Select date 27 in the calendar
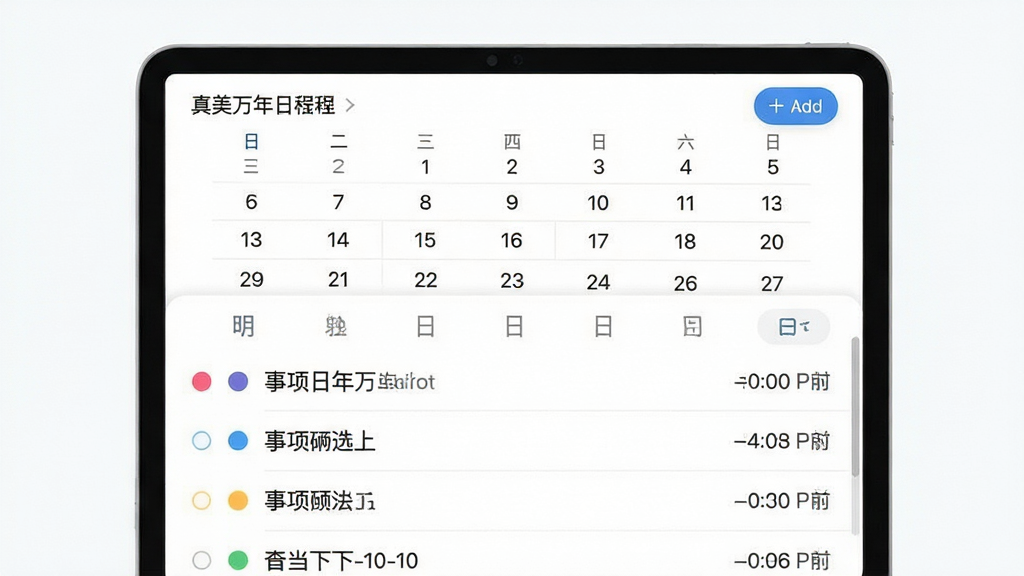 click(772, 283)
